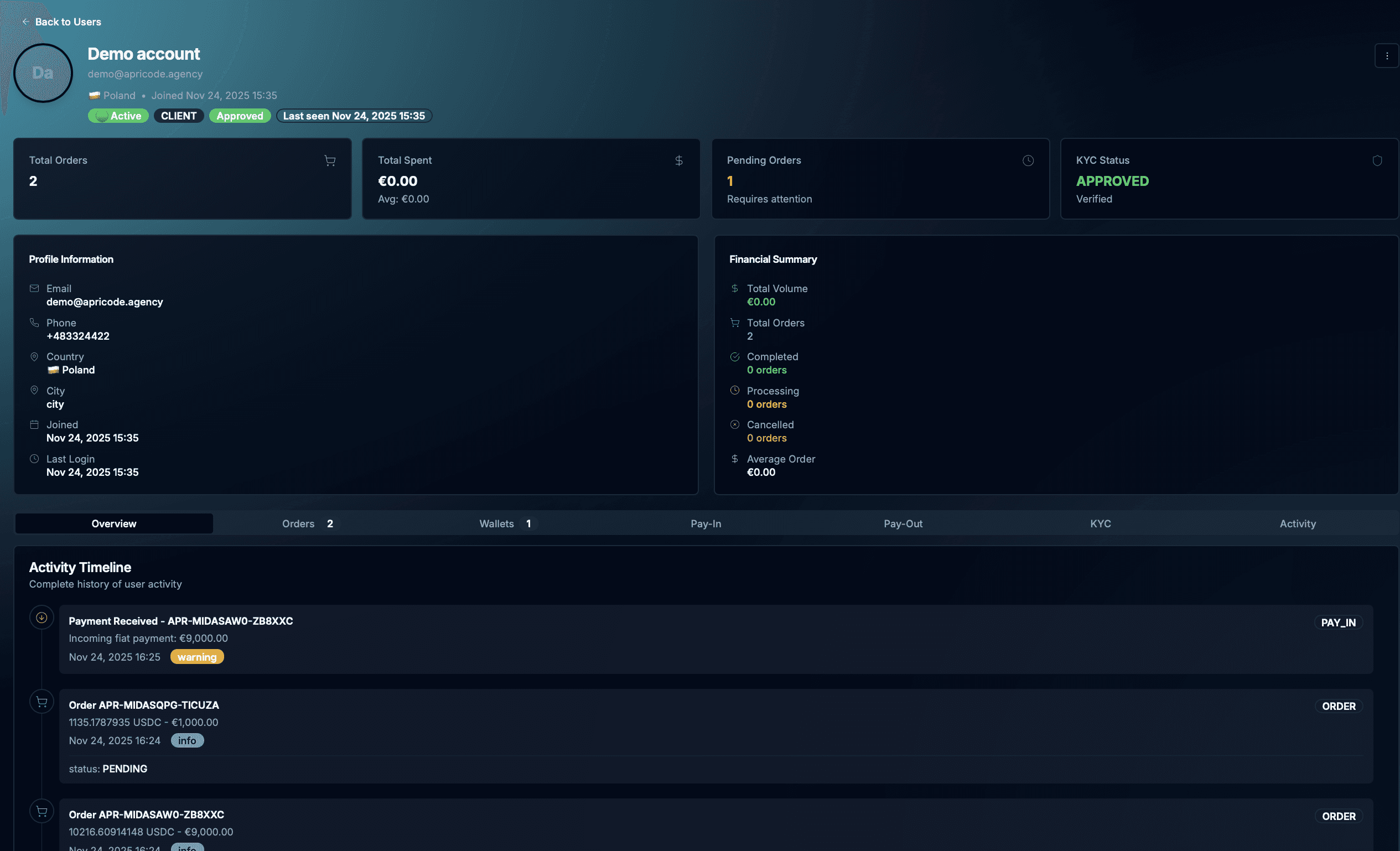Click the shield icon on KYC Status card
This screenshot has width=1400, height=851.
[1377, 161]
